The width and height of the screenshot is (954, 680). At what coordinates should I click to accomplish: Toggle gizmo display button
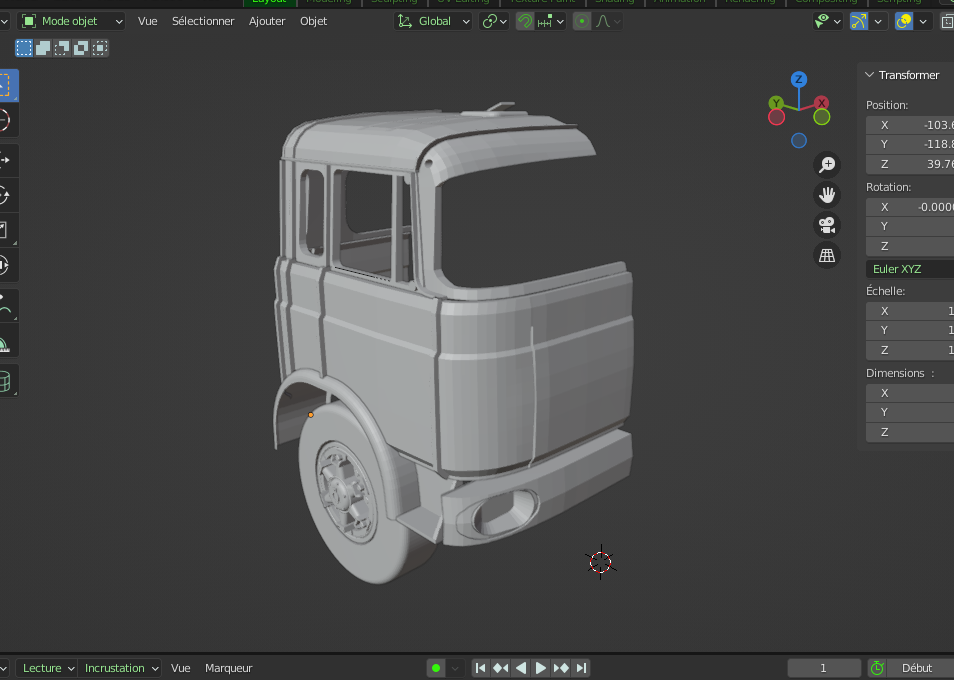858,21
